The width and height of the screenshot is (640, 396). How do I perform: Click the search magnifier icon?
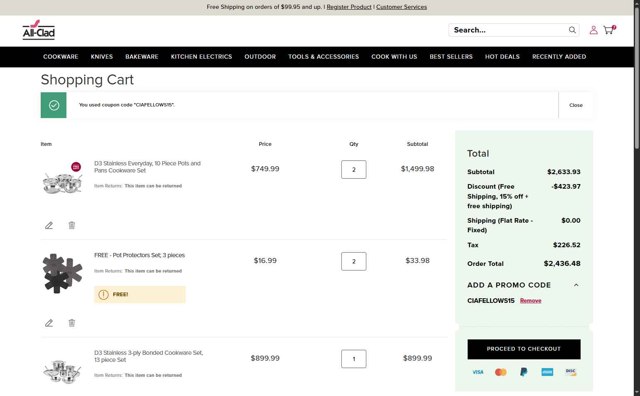coord(572,30)
